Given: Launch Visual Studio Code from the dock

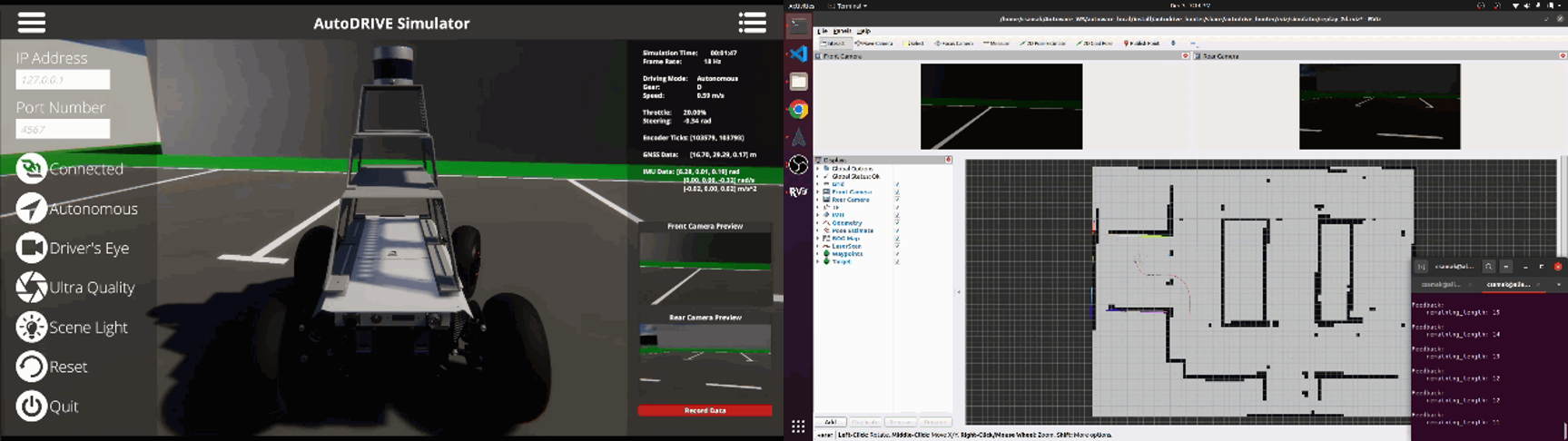Looking at the screenshot, I should point(798,54).
